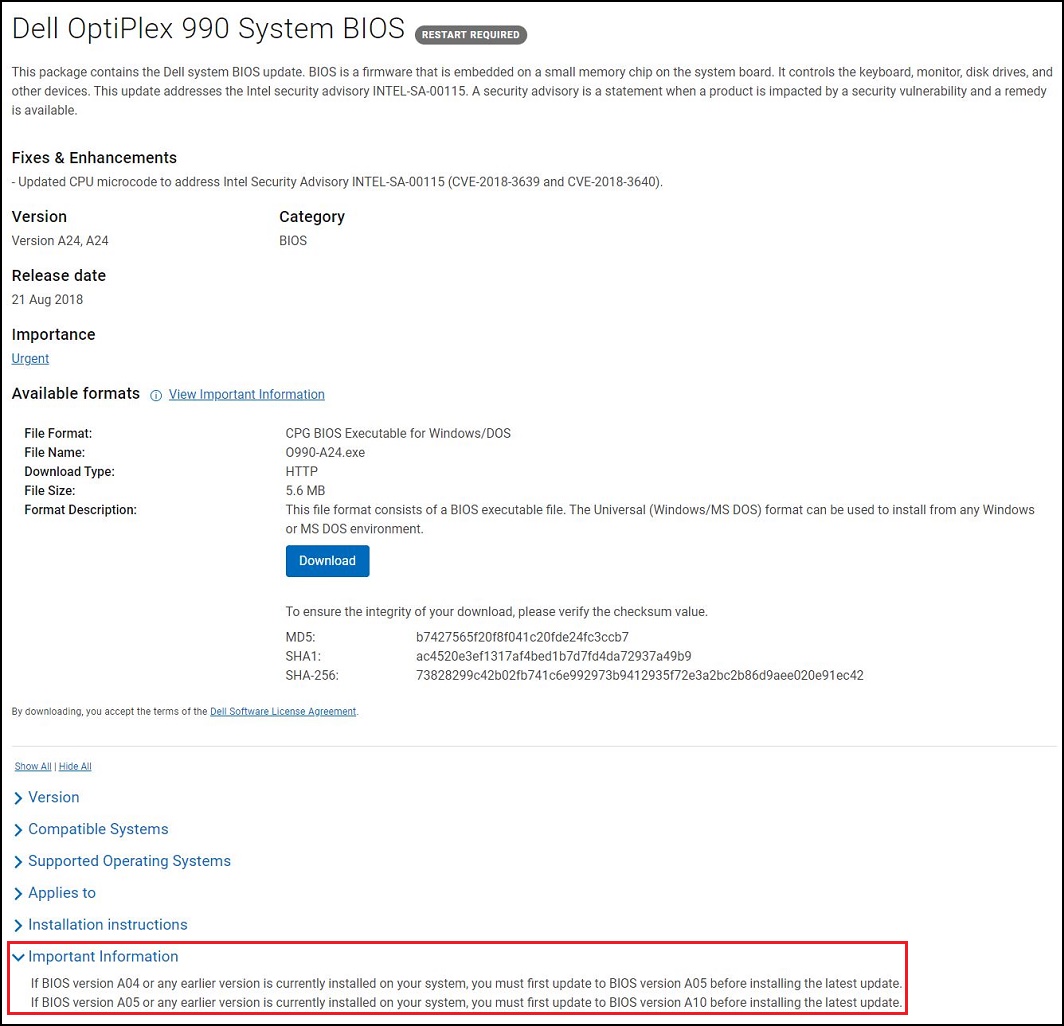Click CPG BIOS Executable for Windows/DOS text
This screenshot has width=1064, height=1026.
coord(398,434)
